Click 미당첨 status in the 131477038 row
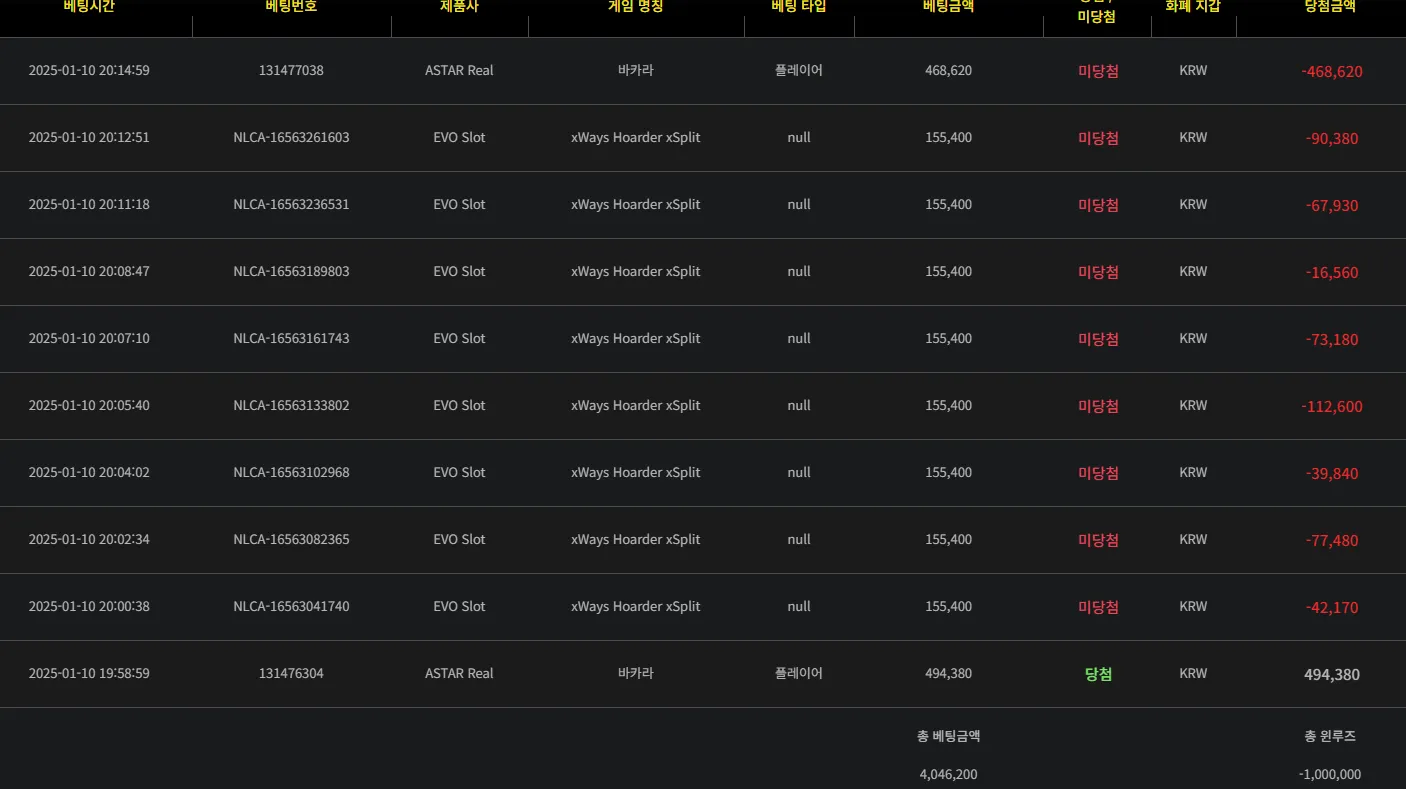This screenshot has width=1406, height=789. tap(1098, 71)
